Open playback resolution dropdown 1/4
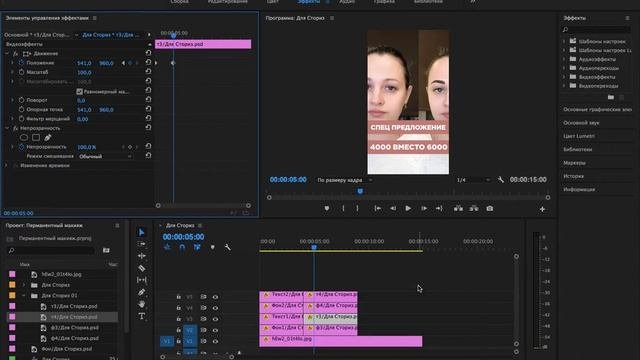The width and height of the screenshot is (640, 360). pyautogui.click(x=473, y=180)
